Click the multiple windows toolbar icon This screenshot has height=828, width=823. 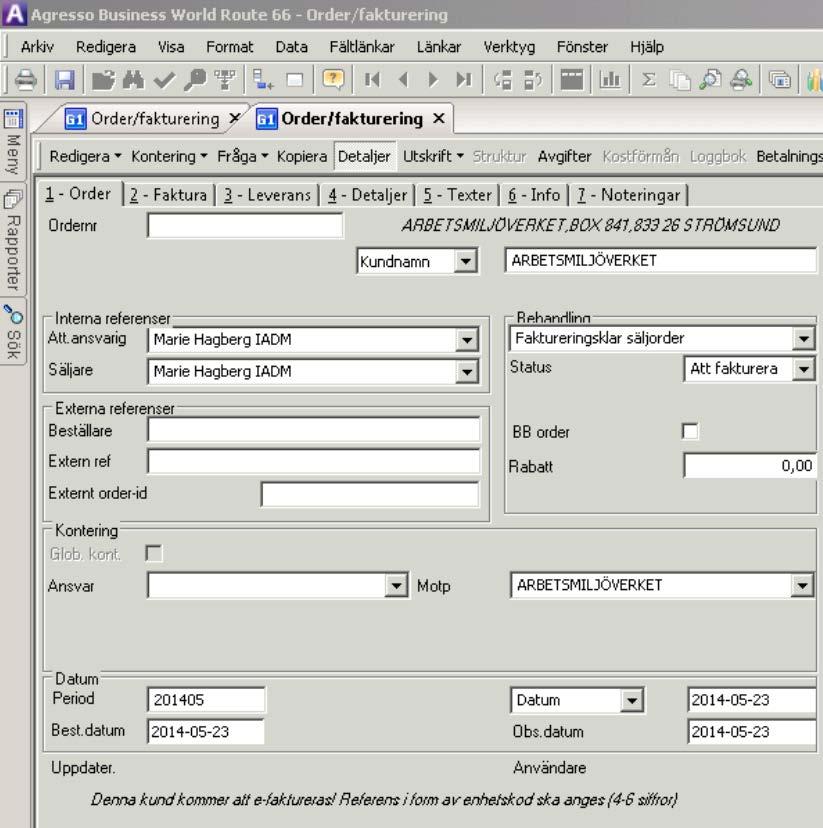[780, 80]
